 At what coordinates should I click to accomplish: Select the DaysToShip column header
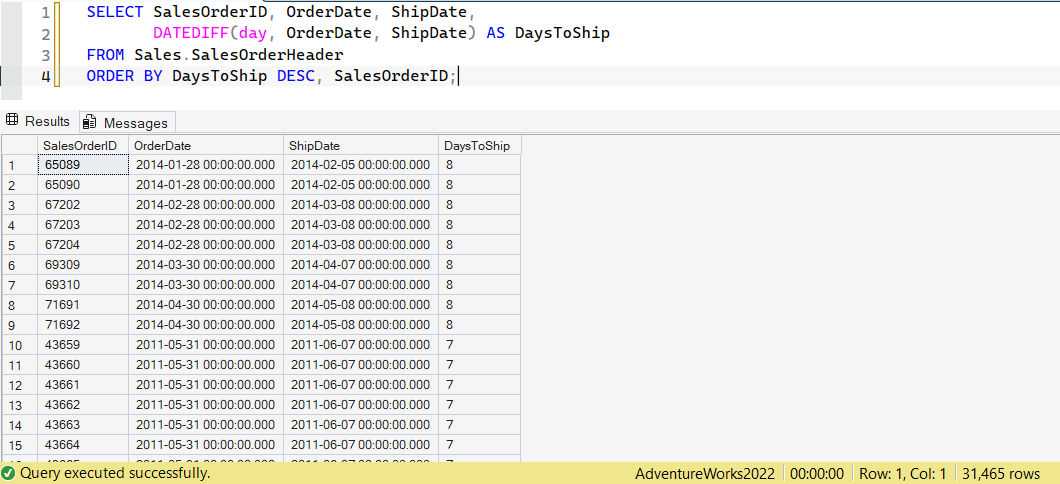(x=479, y=145)
